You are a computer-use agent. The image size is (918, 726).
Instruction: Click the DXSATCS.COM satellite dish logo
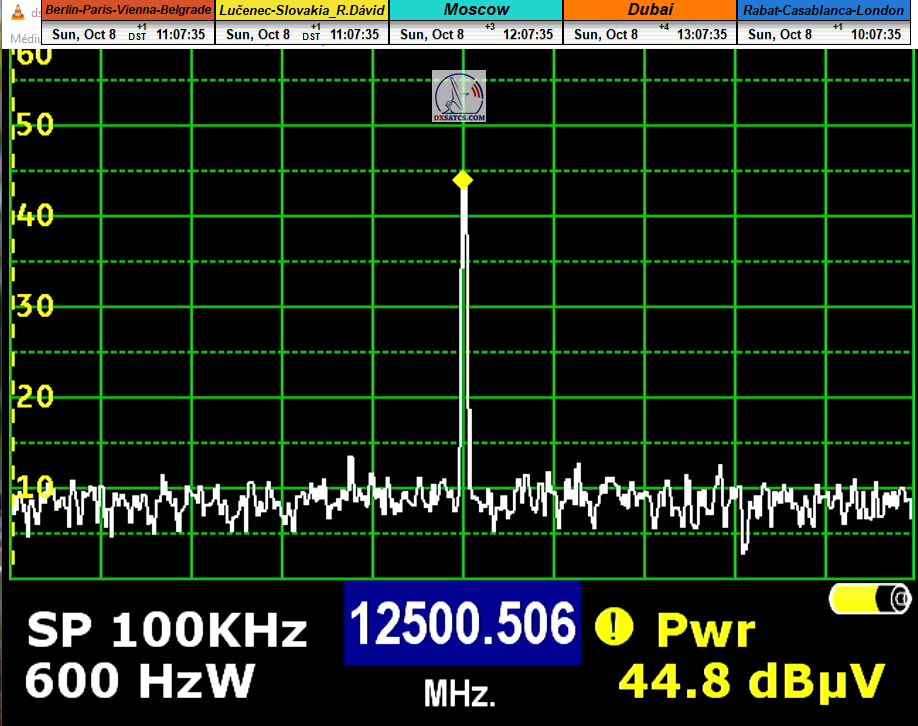459,97
